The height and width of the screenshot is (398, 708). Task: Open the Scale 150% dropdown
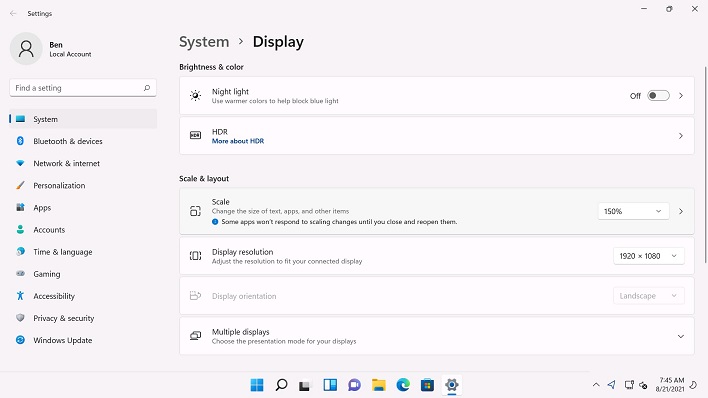coord(633,211)
